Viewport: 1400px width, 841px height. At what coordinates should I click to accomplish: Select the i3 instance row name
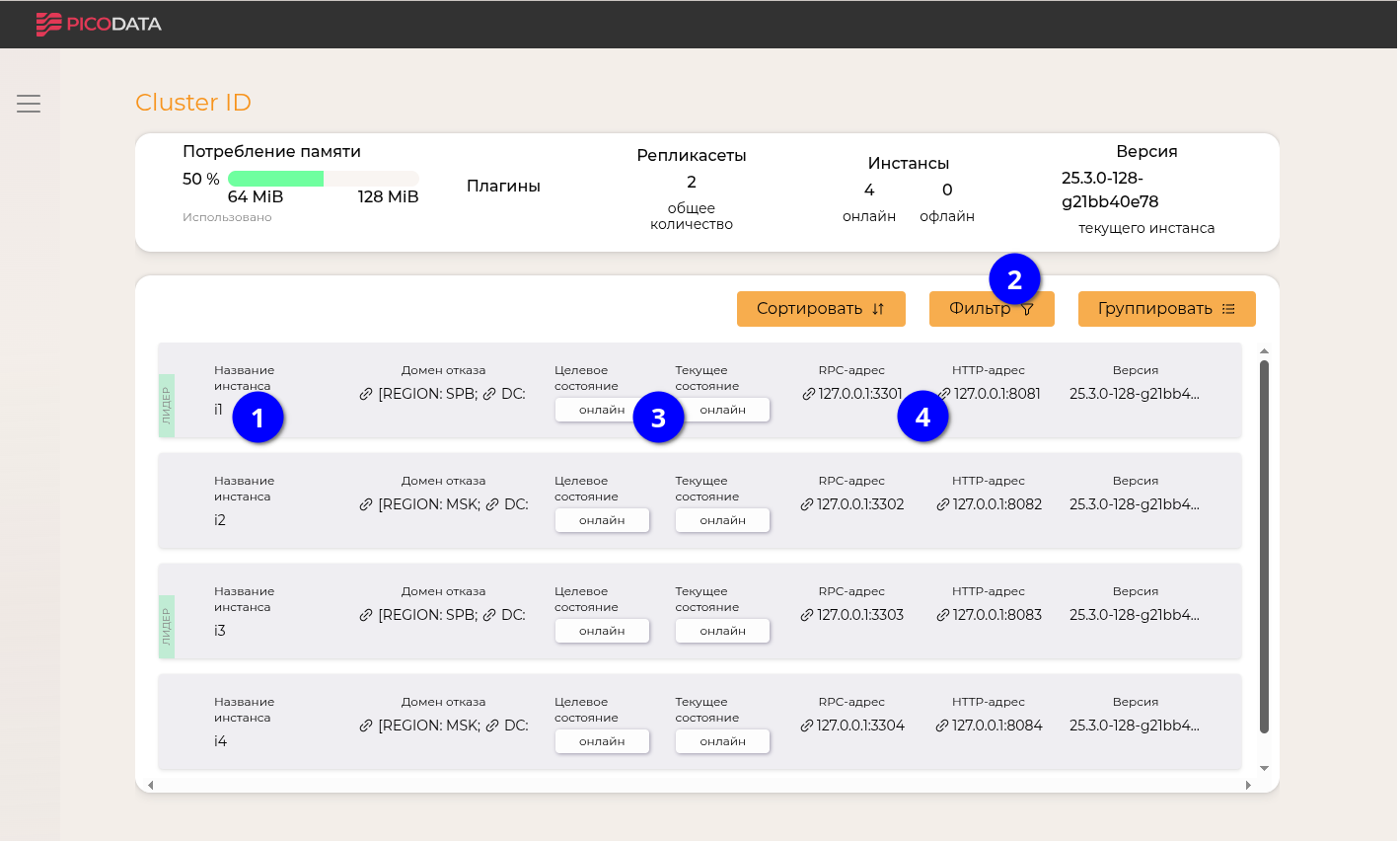(x=220, y=631)
